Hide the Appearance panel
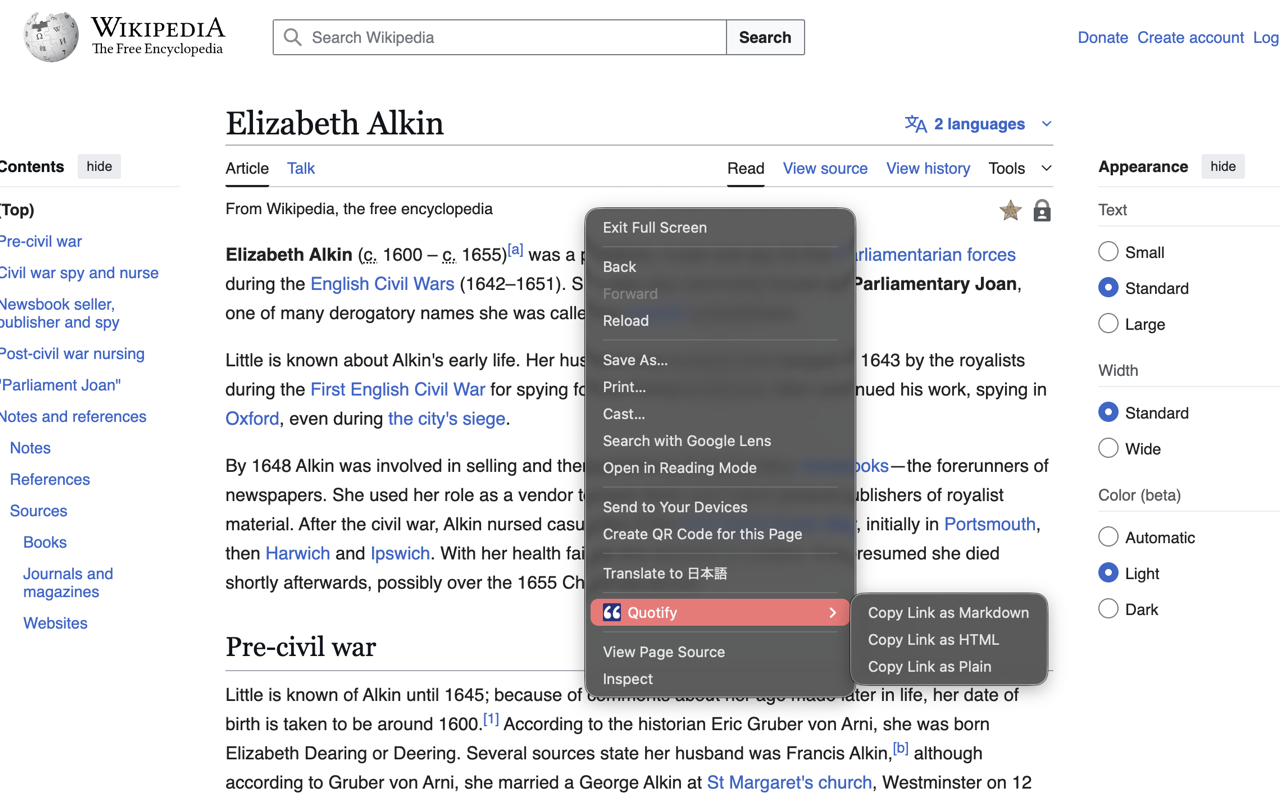The width and height of the screenshot is (1280, 800). pyautogui.click(x=1222, y=167)
